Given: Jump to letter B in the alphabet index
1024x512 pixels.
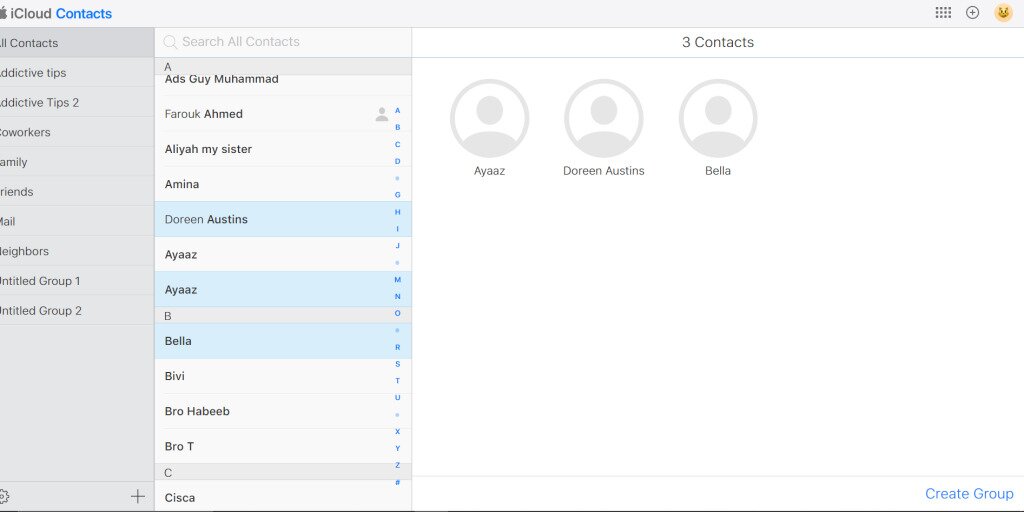Looking at the screenshot, I should [398, 127].
